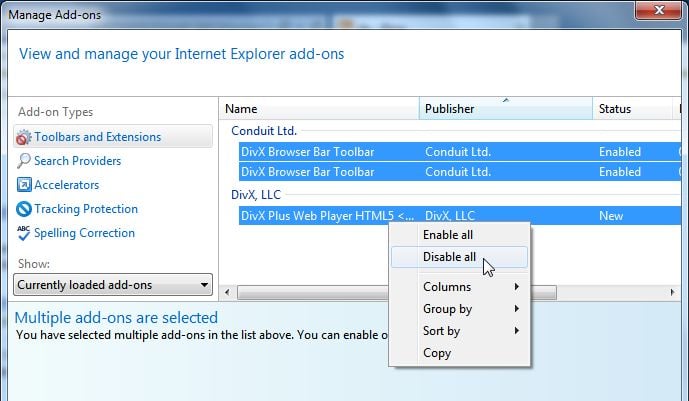Image resolution: width=689 pixels, height=401 pixels.
Task: Select Search Providers add-on type
Action: 77,161
